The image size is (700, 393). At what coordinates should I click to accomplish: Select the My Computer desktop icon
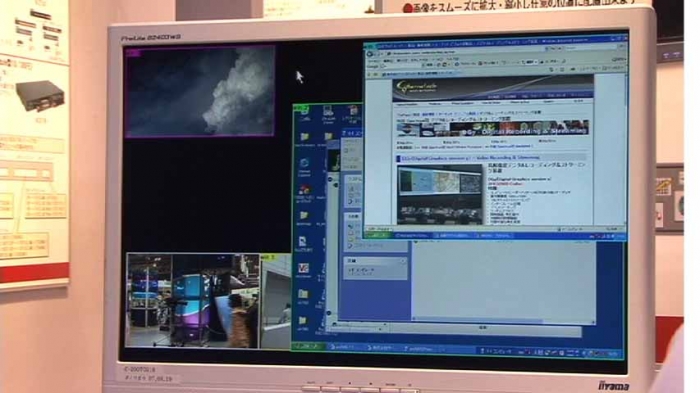pyautogui.click(x=328, y=114)
